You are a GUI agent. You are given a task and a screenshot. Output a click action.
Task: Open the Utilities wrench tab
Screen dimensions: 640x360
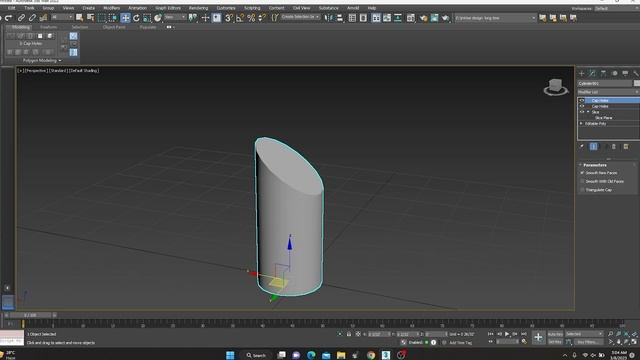[636, 73]
